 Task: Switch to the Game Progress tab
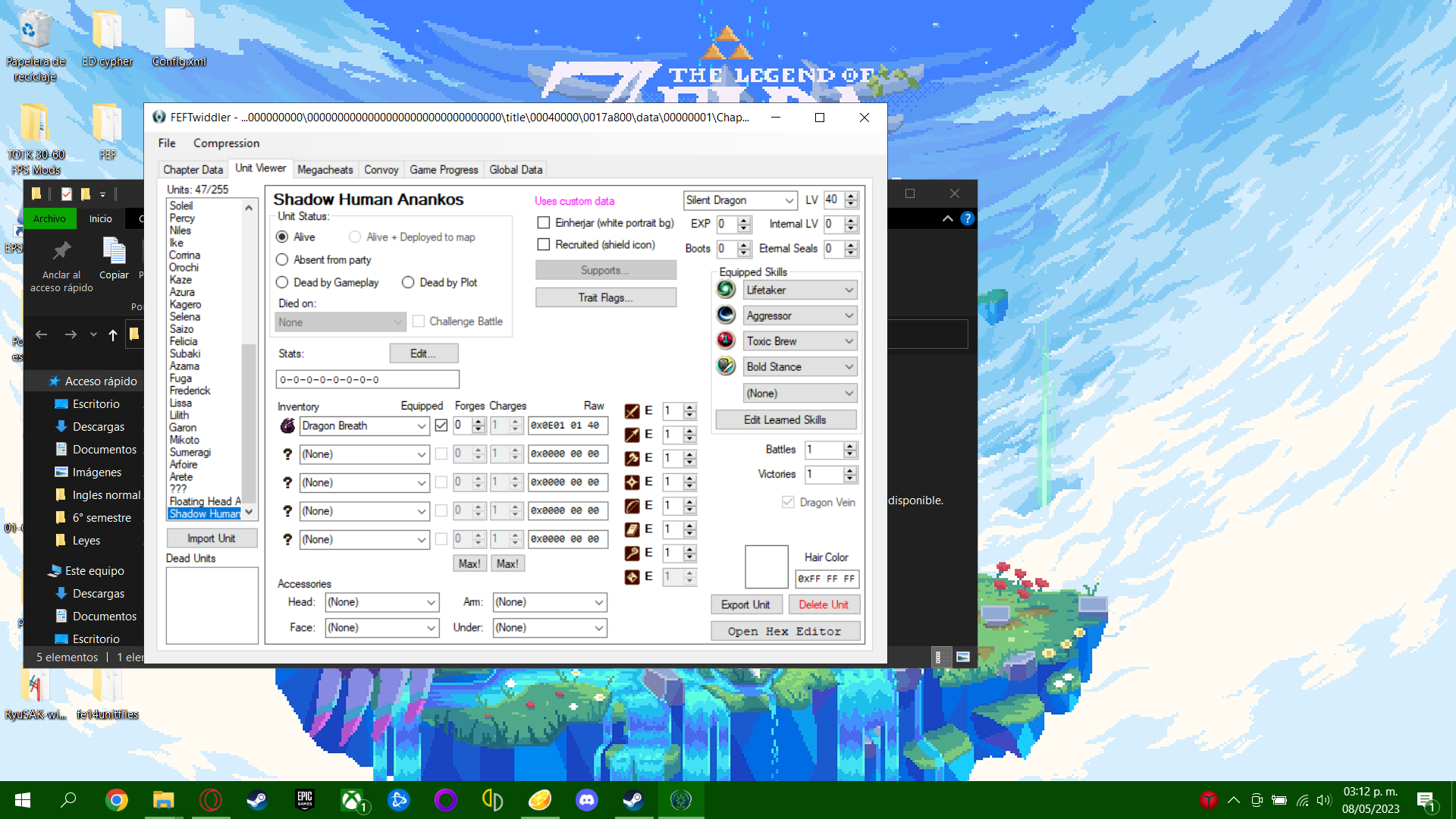coord(444,170)
